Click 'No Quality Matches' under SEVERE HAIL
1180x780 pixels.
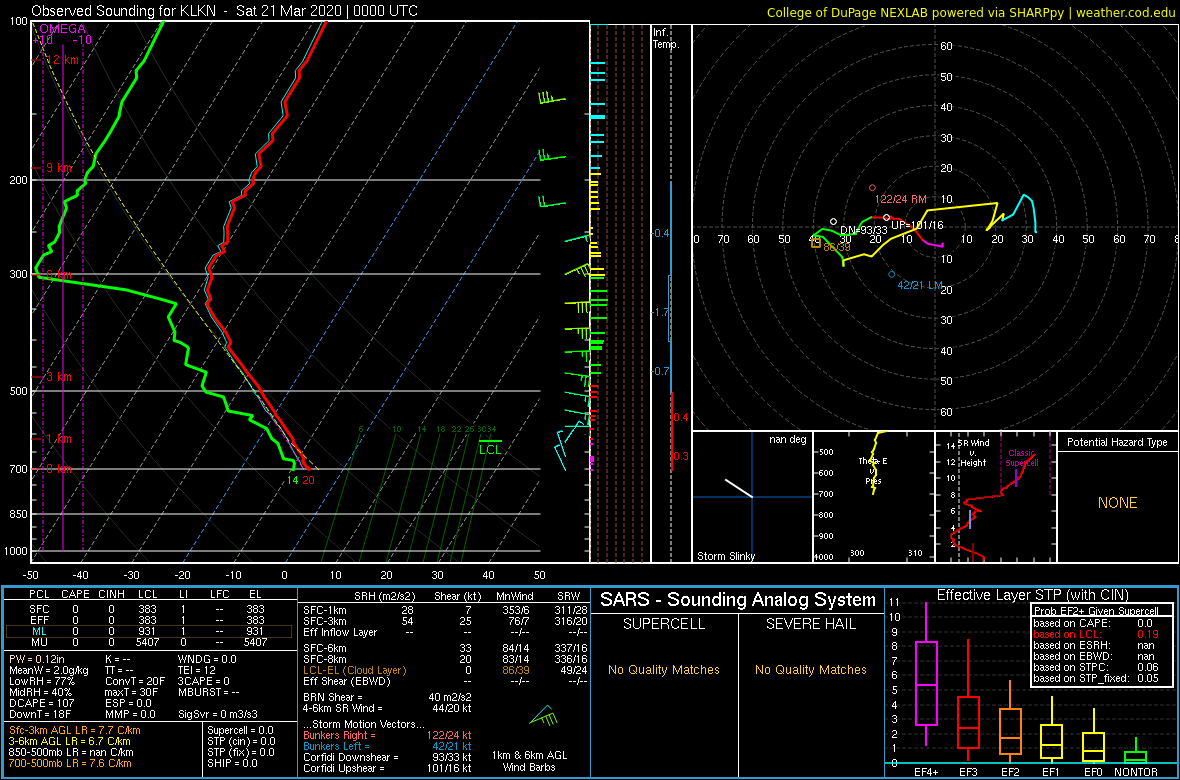point(810,669)
